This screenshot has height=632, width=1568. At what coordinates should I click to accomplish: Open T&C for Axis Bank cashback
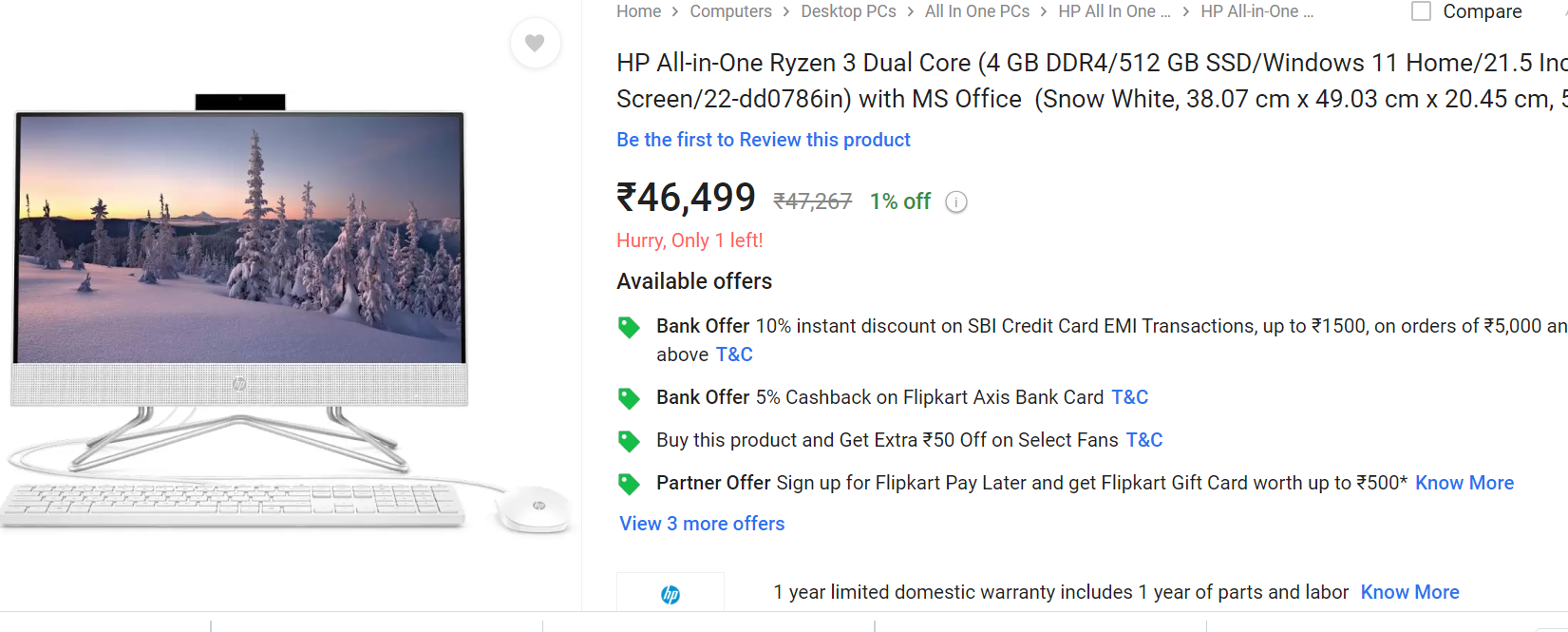(x=1129, y=397)
